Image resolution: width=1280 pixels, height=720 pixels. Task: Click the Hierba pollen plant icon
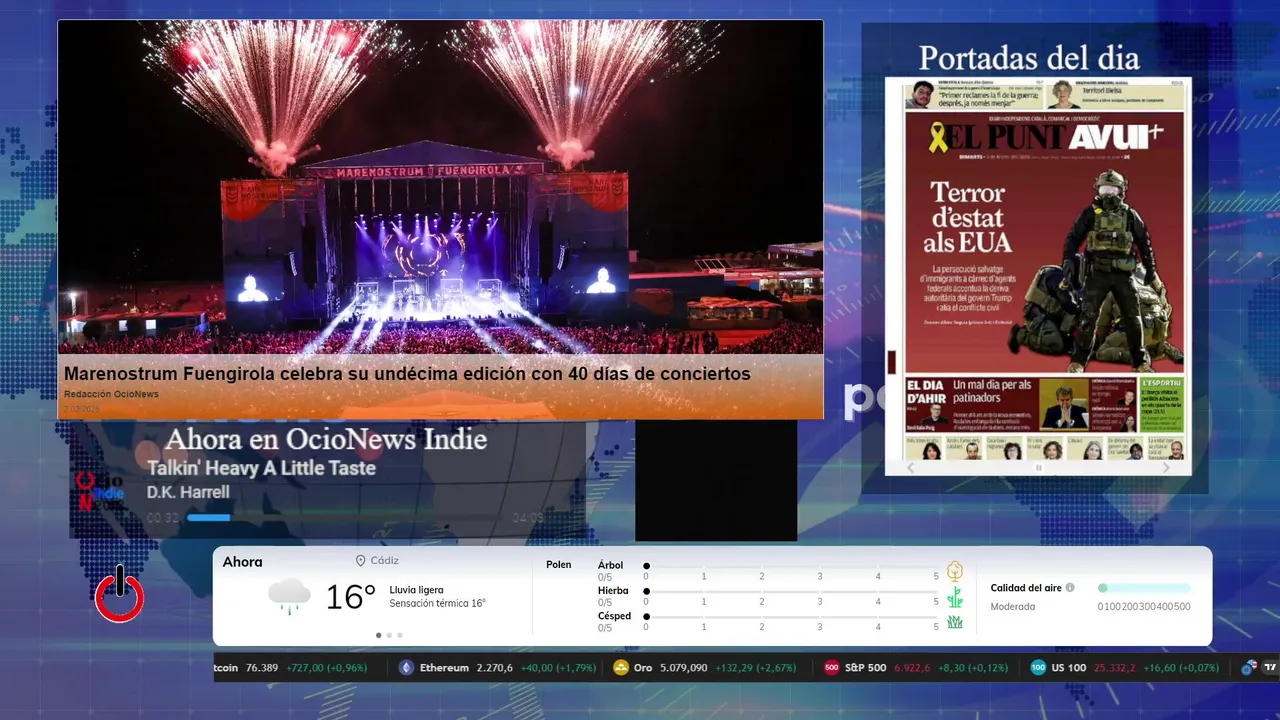tap(955, 597)
